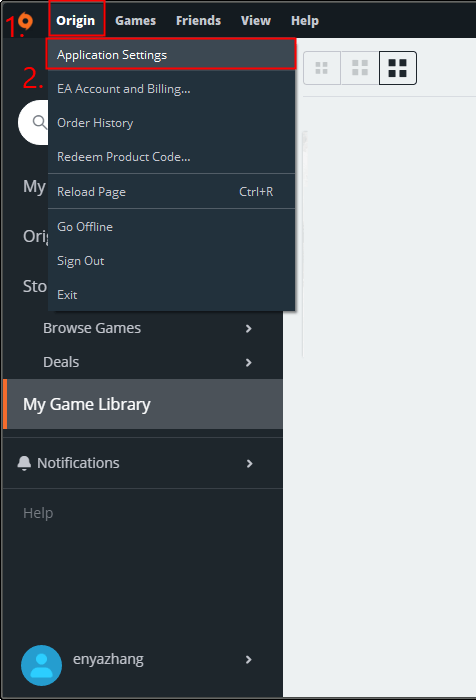
Task: Click Exit in Origin menu
Action: click(x=171, y=295)
